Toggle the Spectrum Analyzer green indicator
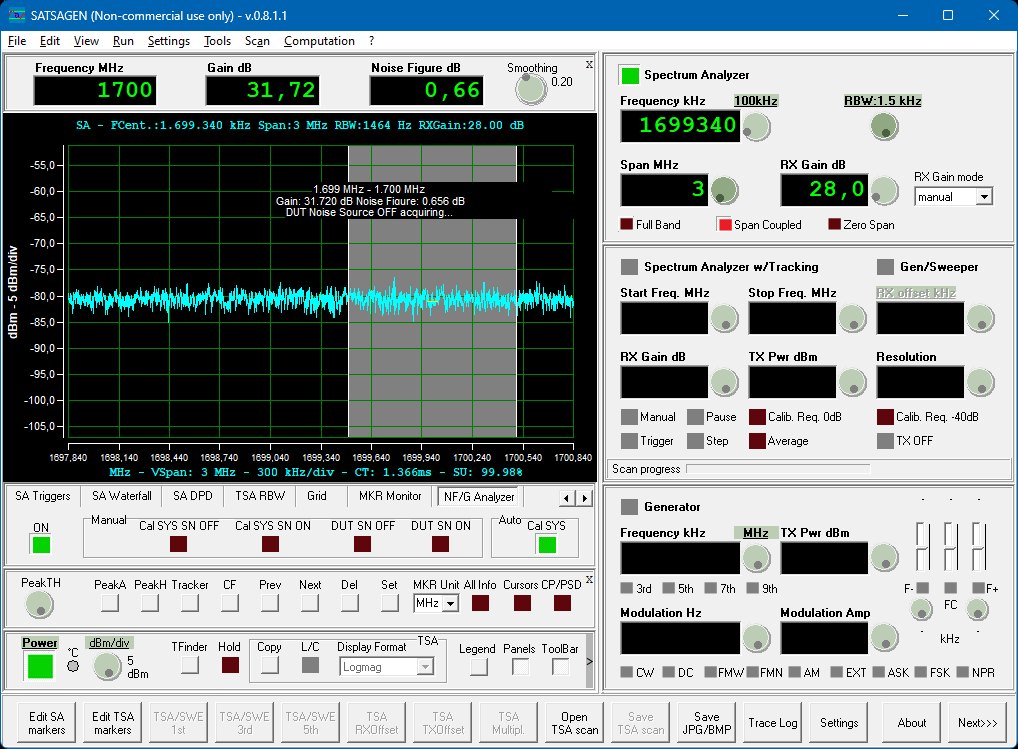 coord(630,75)
